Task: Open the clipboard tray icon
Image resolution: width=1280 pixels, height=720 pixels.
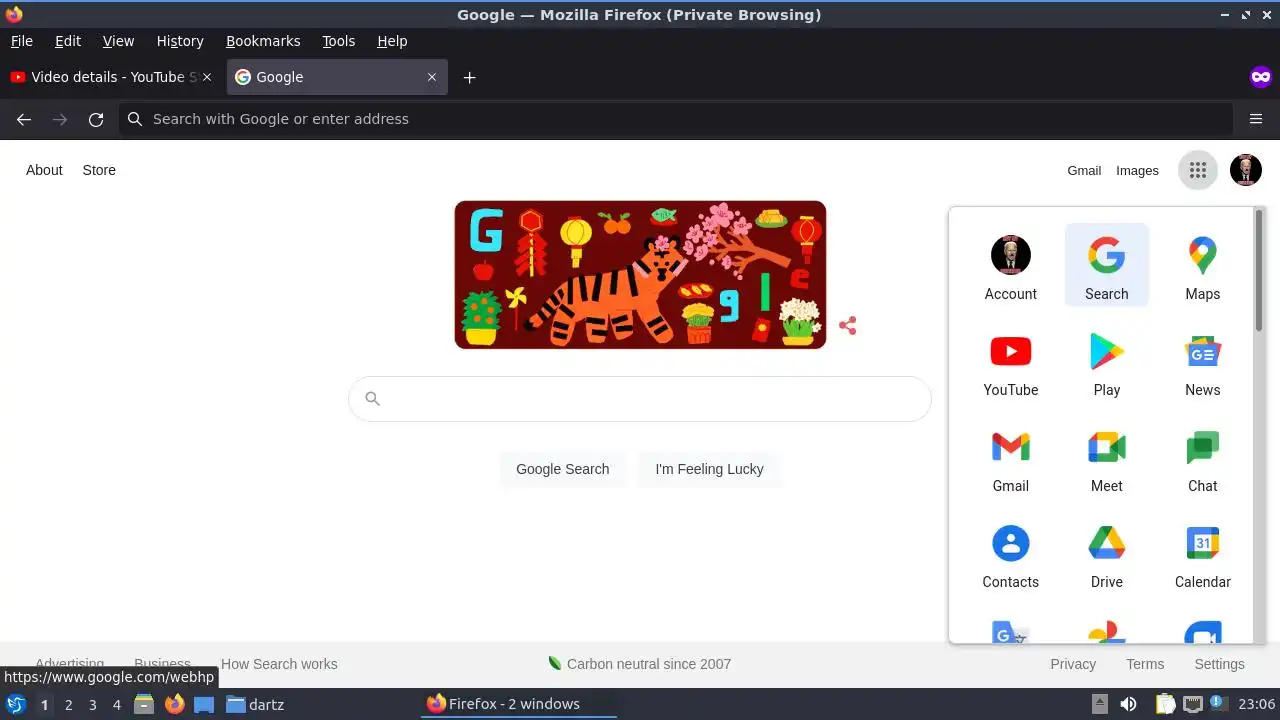Action: 1165,704
